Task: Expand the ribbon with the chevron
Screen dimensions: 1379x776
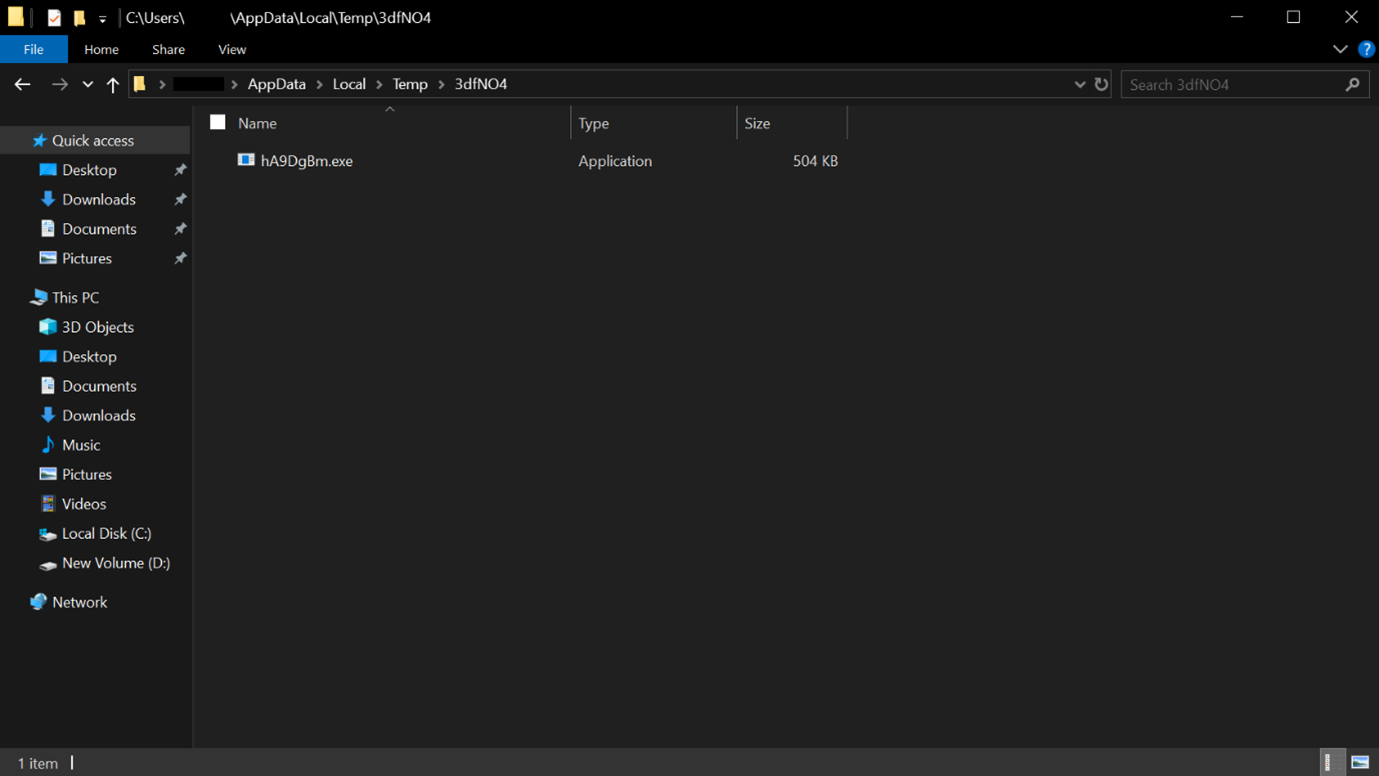Action: pyautogui.click(x=1340, y=49)
